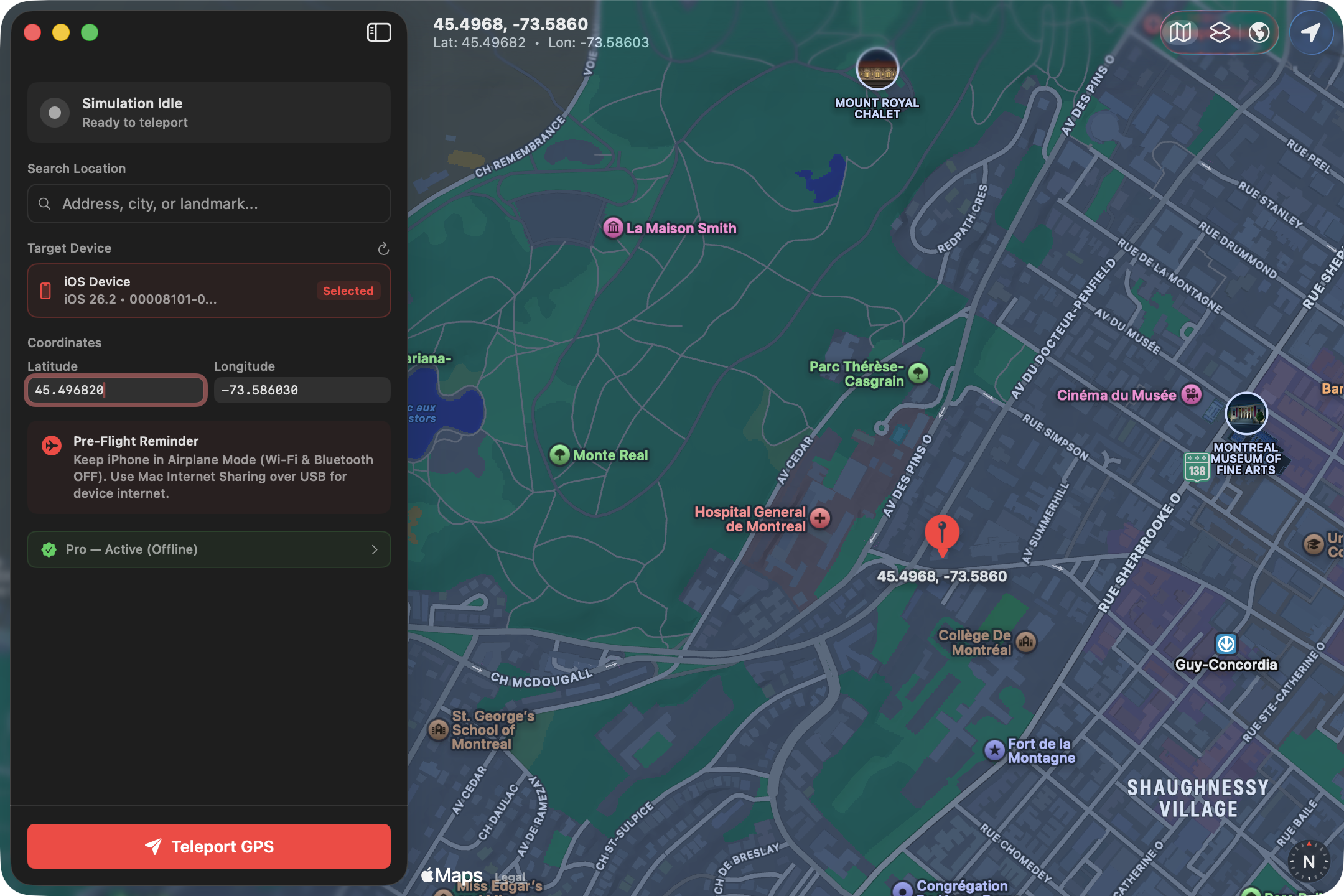Click the Collège De Montréal school icon
This screenshot has width=1344, height=896.
[x=1025, y=642]
